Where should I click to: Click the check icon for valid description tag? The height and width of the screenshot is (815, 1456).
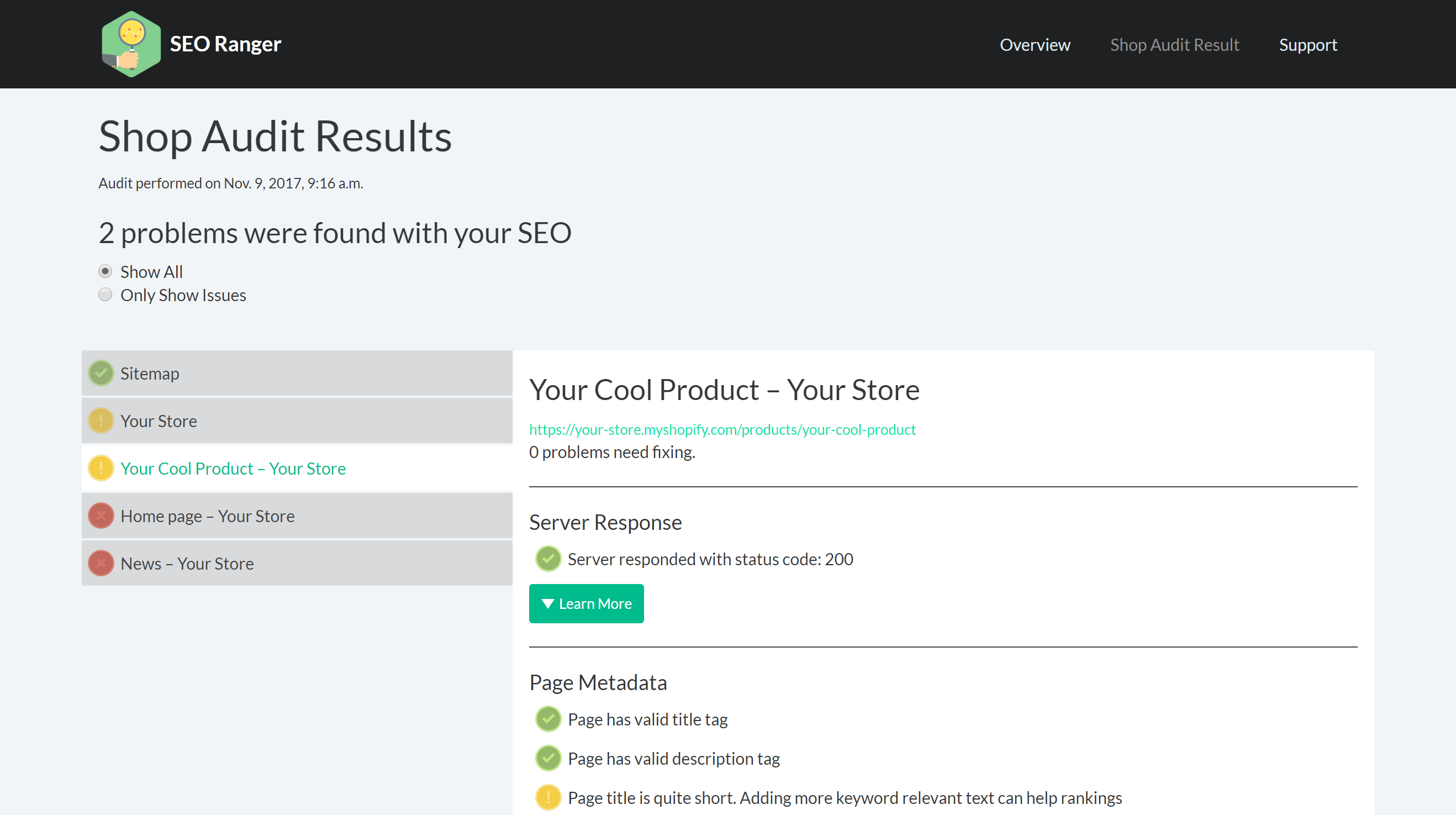[x=548, y=759]
